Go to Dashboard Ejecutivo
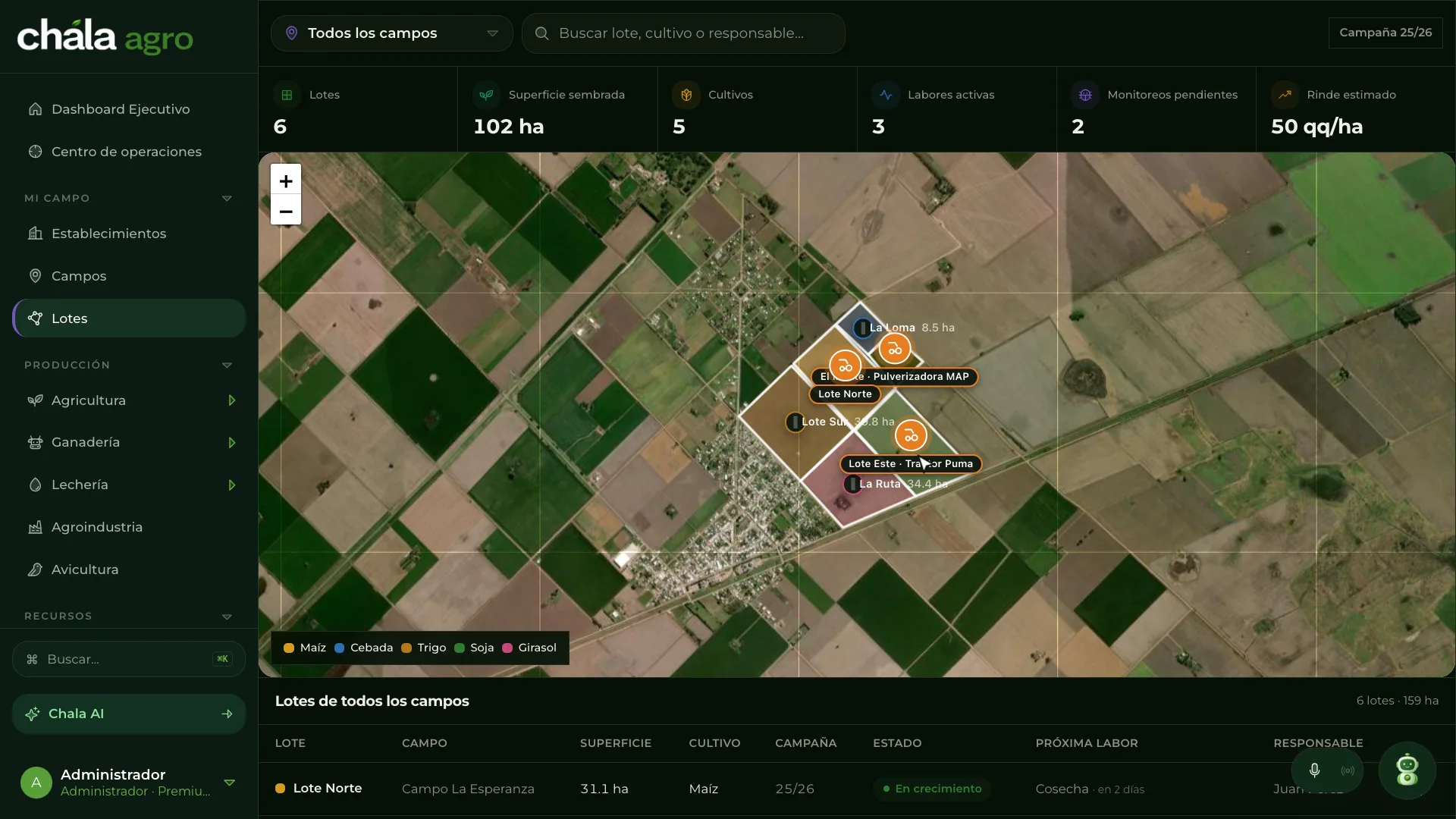Viewport: 1456px width, 819px height. pos(129,109)
